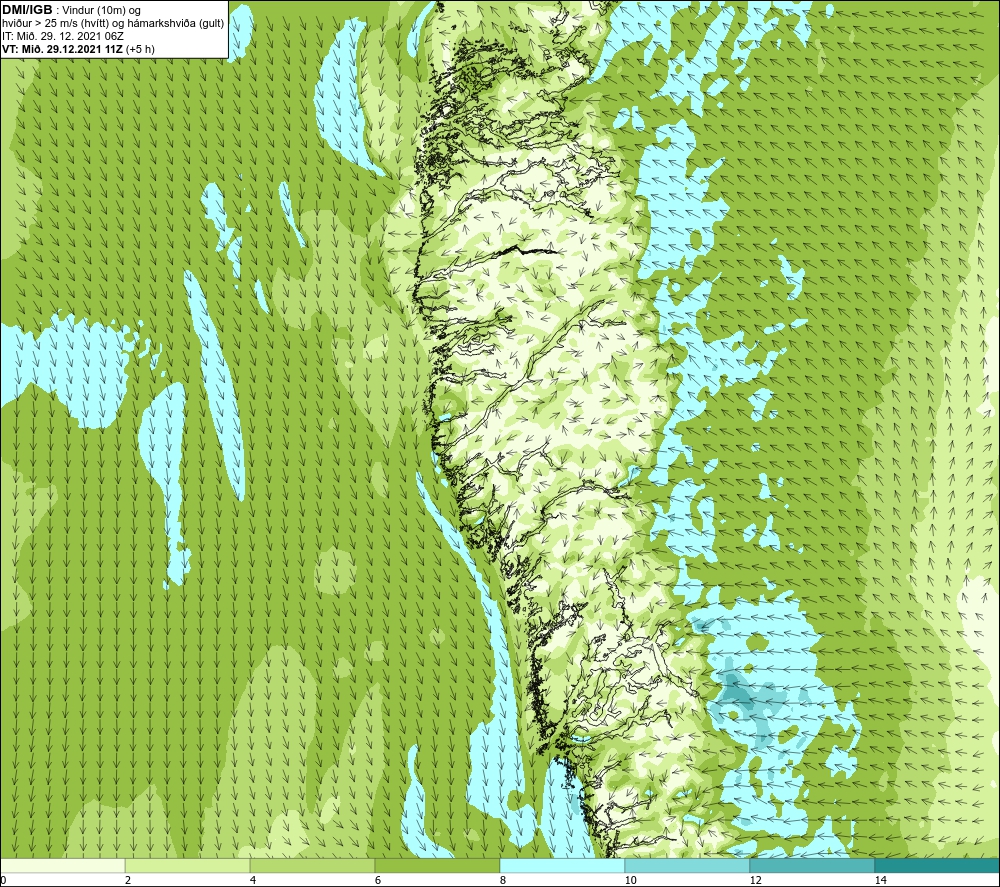Pick the cyan 10–12 m/s scale color
1000x887 pixels.
[688, 865]
